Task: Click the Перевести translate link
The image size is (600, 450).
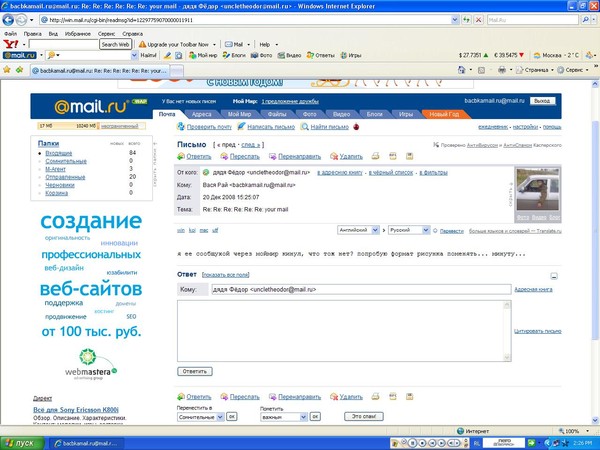Action: [452, 231]
